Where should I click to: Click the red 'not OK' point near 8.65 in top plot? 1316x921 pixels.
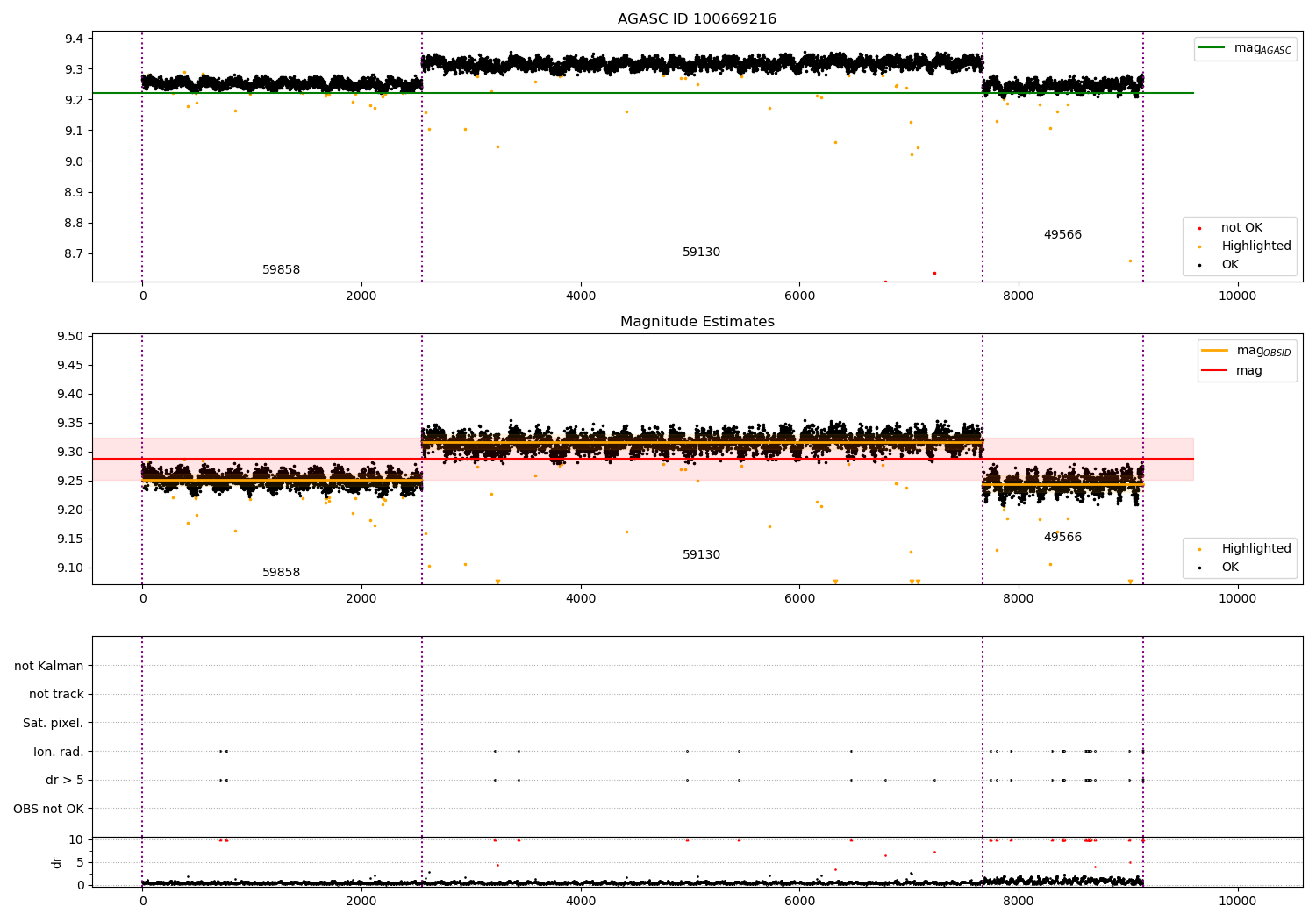coord(934,273)
